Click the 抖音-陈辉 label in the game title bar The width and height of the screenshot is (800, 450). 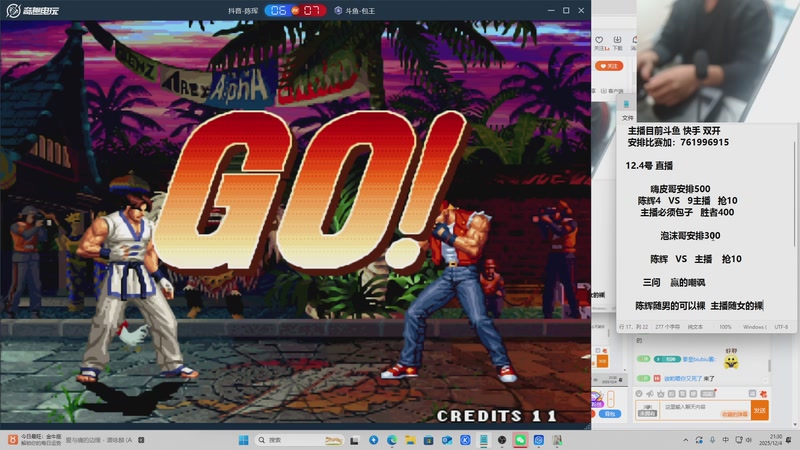[x=243, y=11]
